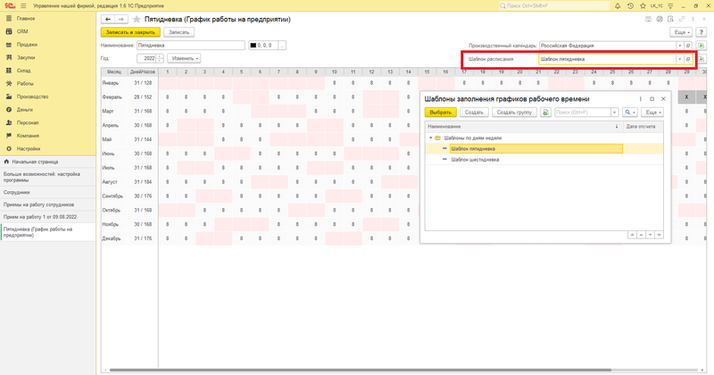Go forward with the right arrow button
The image size is (714, 375).
(121, 19)
